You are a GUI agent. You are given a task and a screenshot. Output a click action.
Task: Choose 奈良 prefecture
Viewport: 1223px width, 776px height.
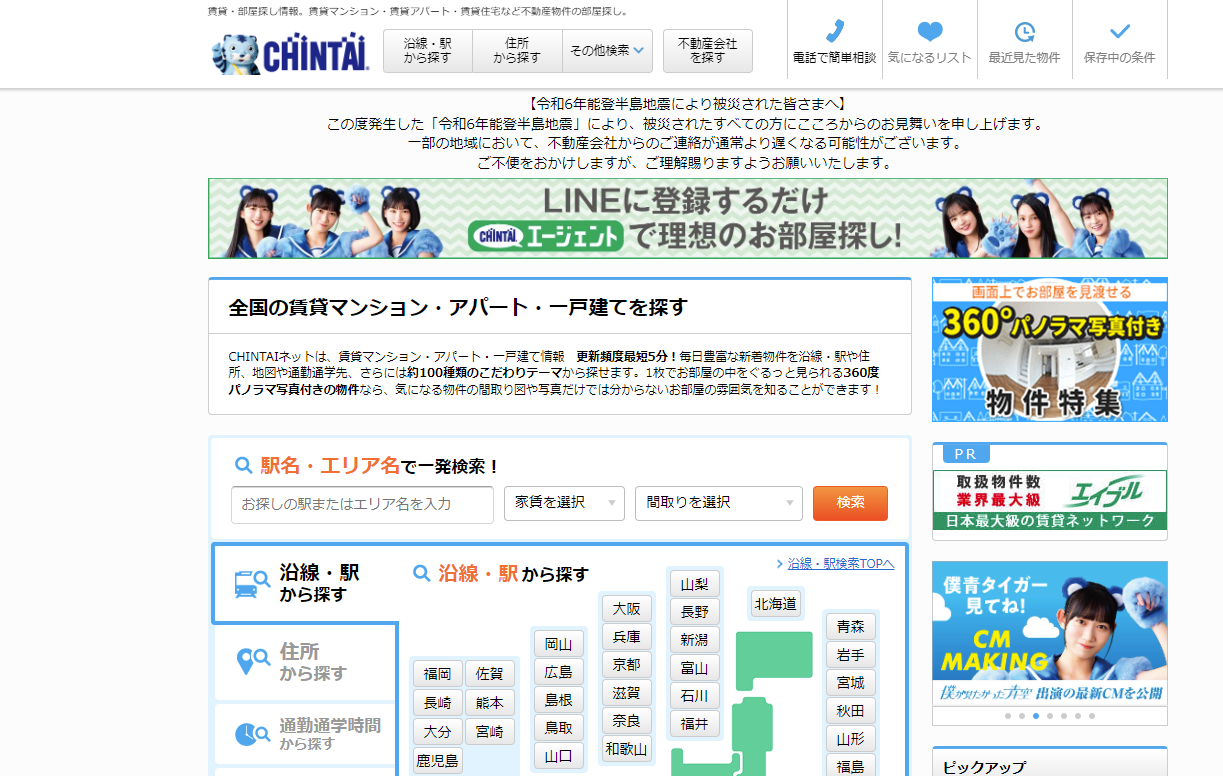(627, 720)
